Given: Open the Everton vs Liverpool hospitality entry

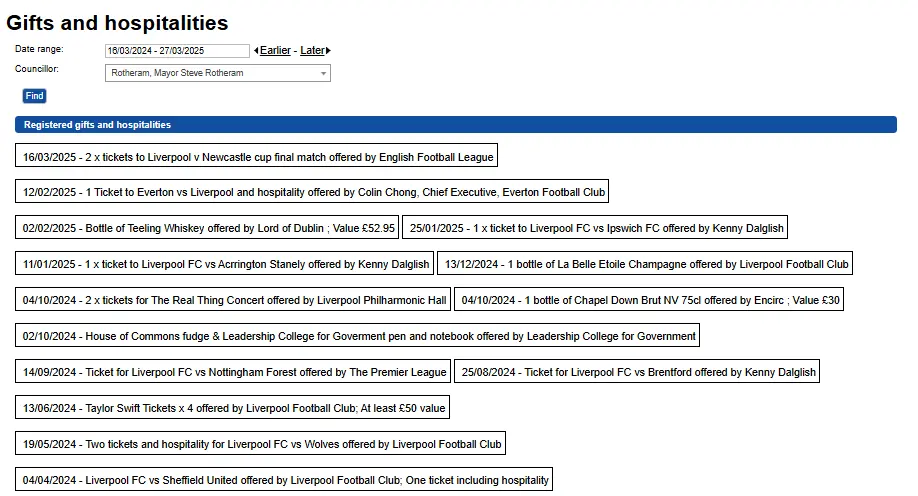Looking at the screenshot, I should (x=313, y=193).
